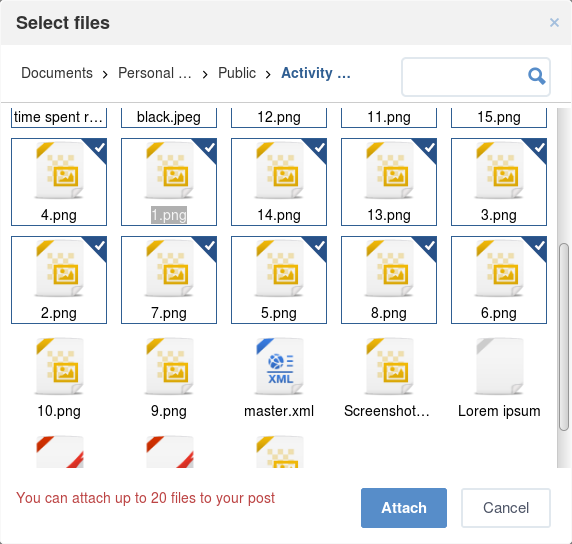
Task: Click the chevron after Personal breadcrumb
Action: click(x=205, y=74)
